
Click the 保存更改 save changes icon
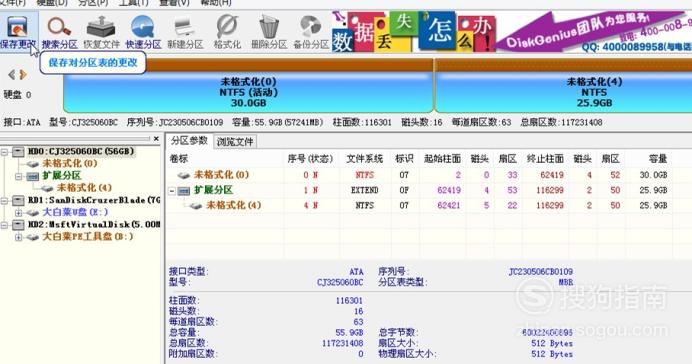click(x=18, y=31)
